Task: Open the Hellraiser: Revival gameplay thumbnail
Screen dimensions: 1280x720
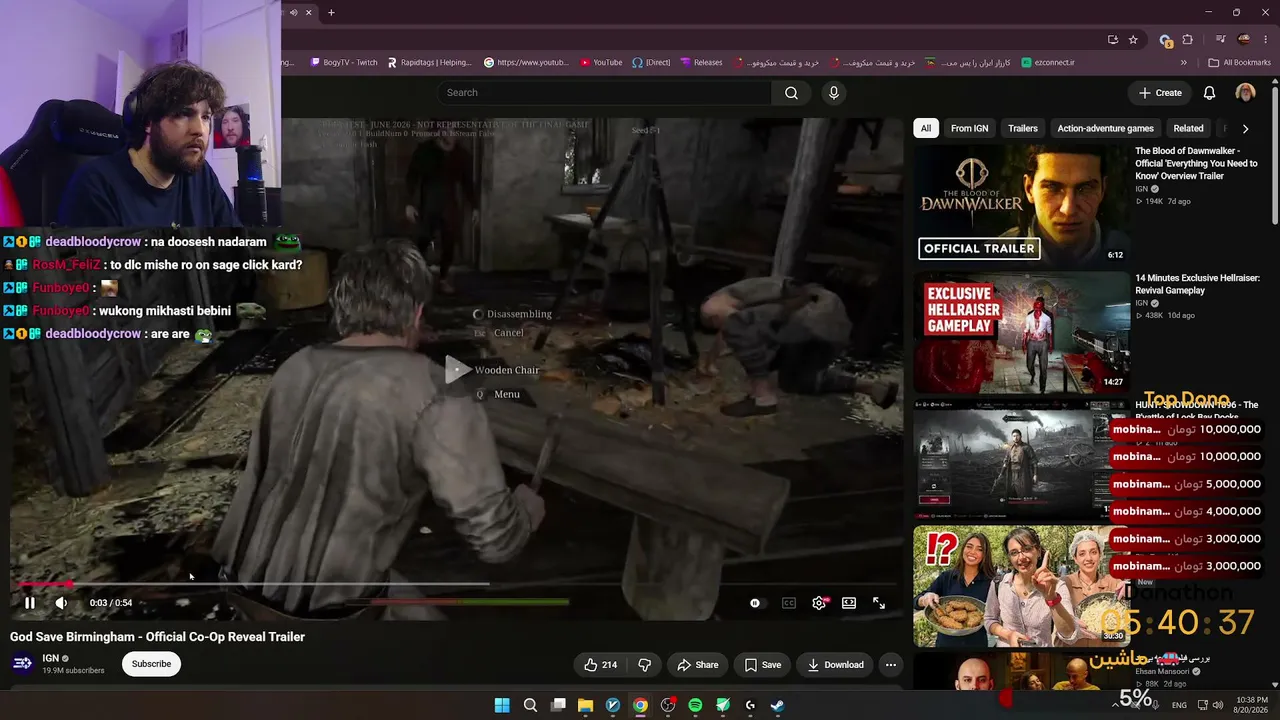Action: tap(1021, 332)
